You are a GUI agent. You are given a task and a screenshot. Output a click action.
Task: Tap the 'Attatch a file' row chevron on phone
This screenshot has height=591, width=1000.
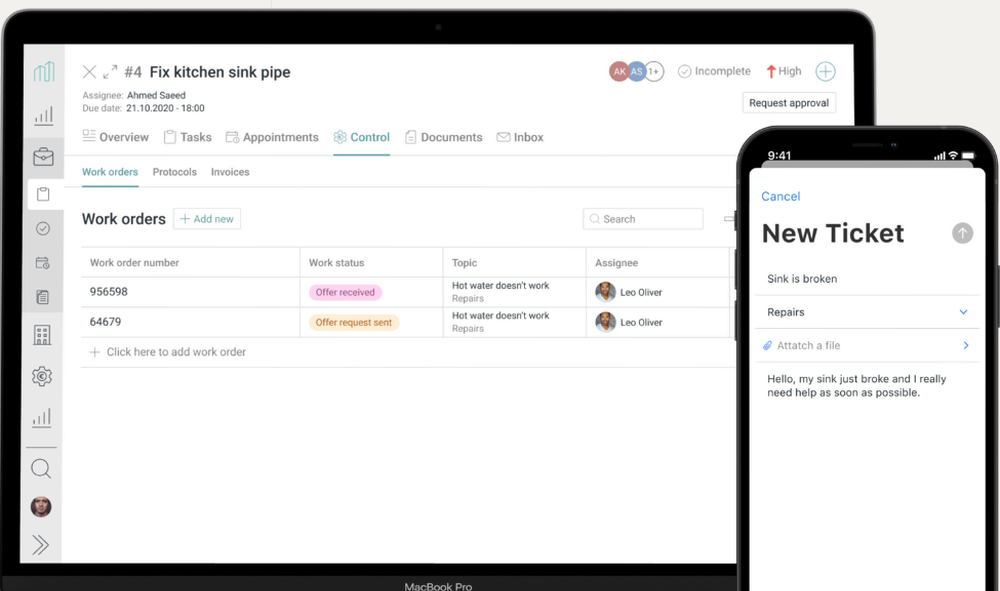pyautogui.click(x=966, y=345)
